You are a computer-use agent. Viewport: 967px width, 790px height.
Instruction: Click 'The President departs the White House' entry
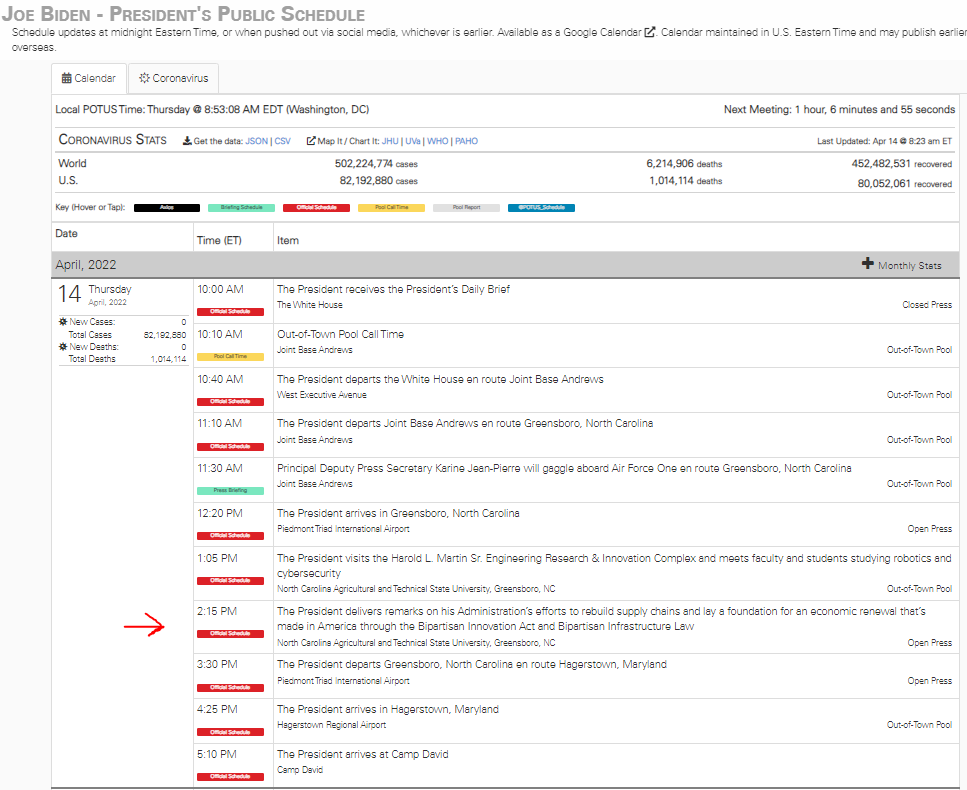coord(440,379)
